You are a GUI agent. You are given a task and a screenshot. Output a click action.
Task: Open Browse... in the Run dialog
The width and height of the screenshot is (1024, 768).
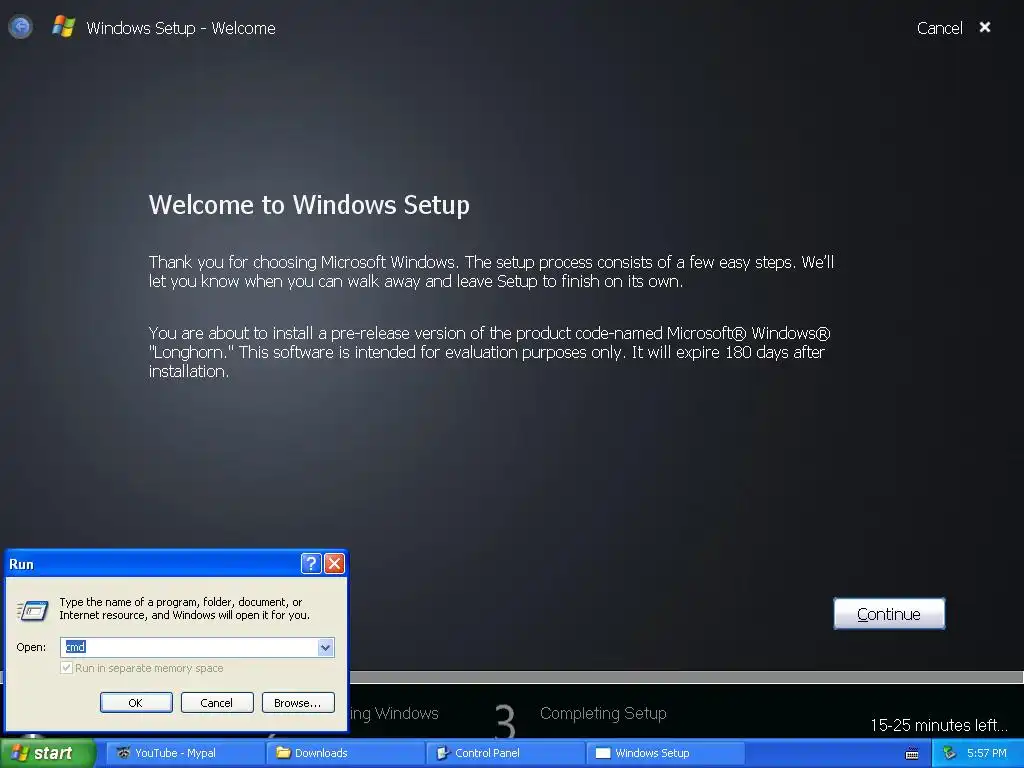click(x=298, y=703)
